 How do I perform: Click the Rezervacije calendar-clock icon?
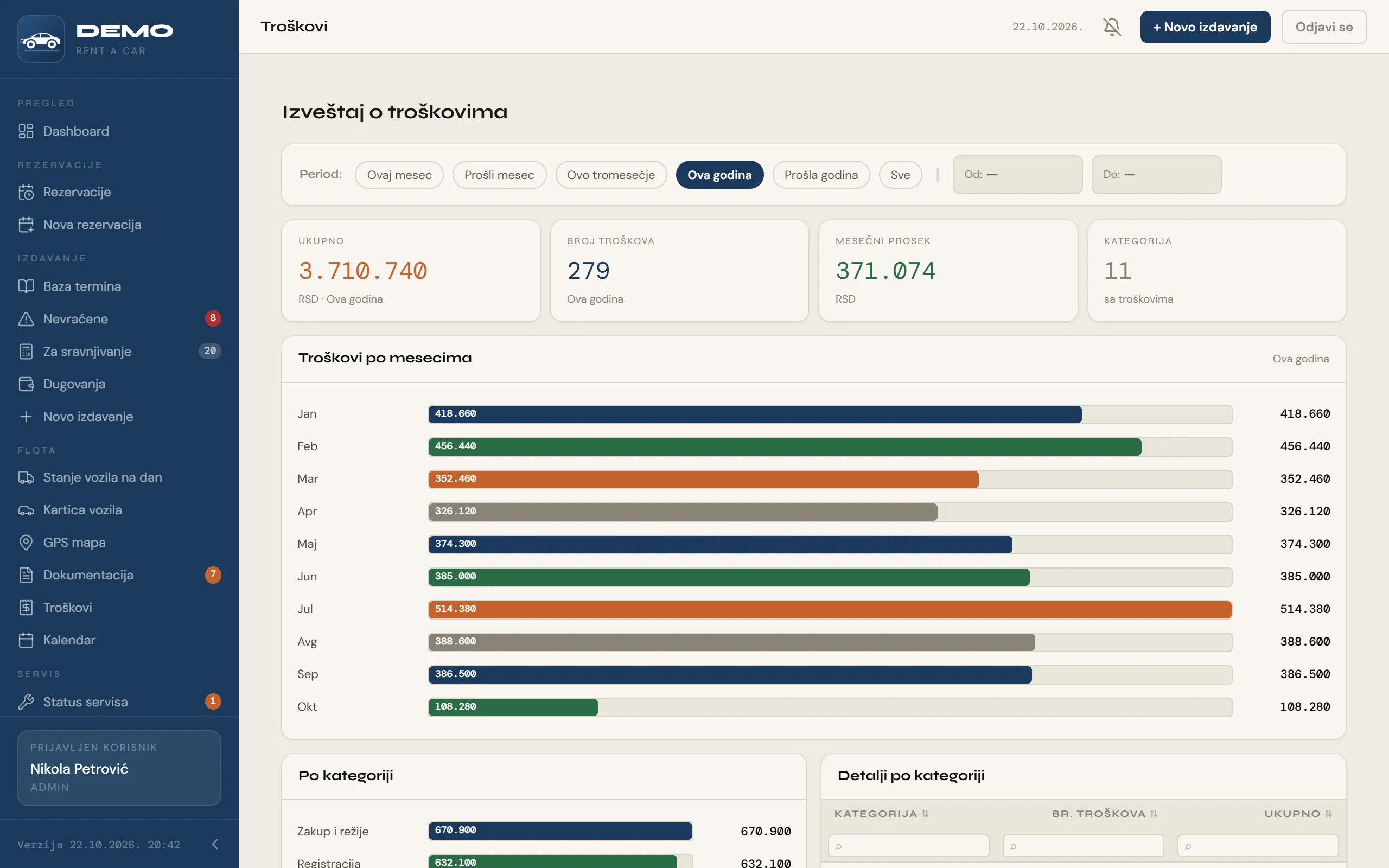[x=26, y=192]
